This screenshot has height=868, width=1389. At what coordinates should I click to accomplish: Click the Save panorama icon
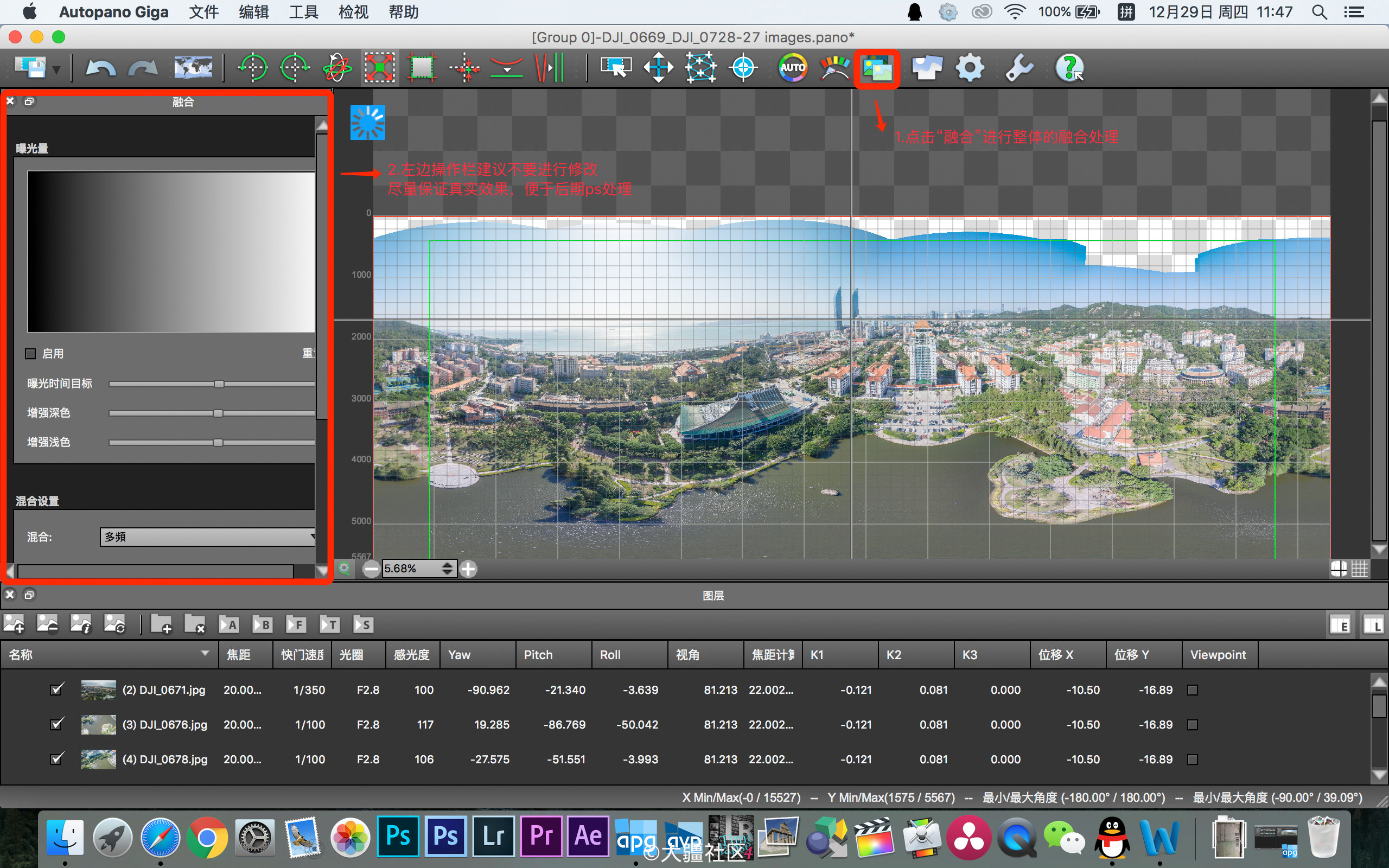point(30,68)
